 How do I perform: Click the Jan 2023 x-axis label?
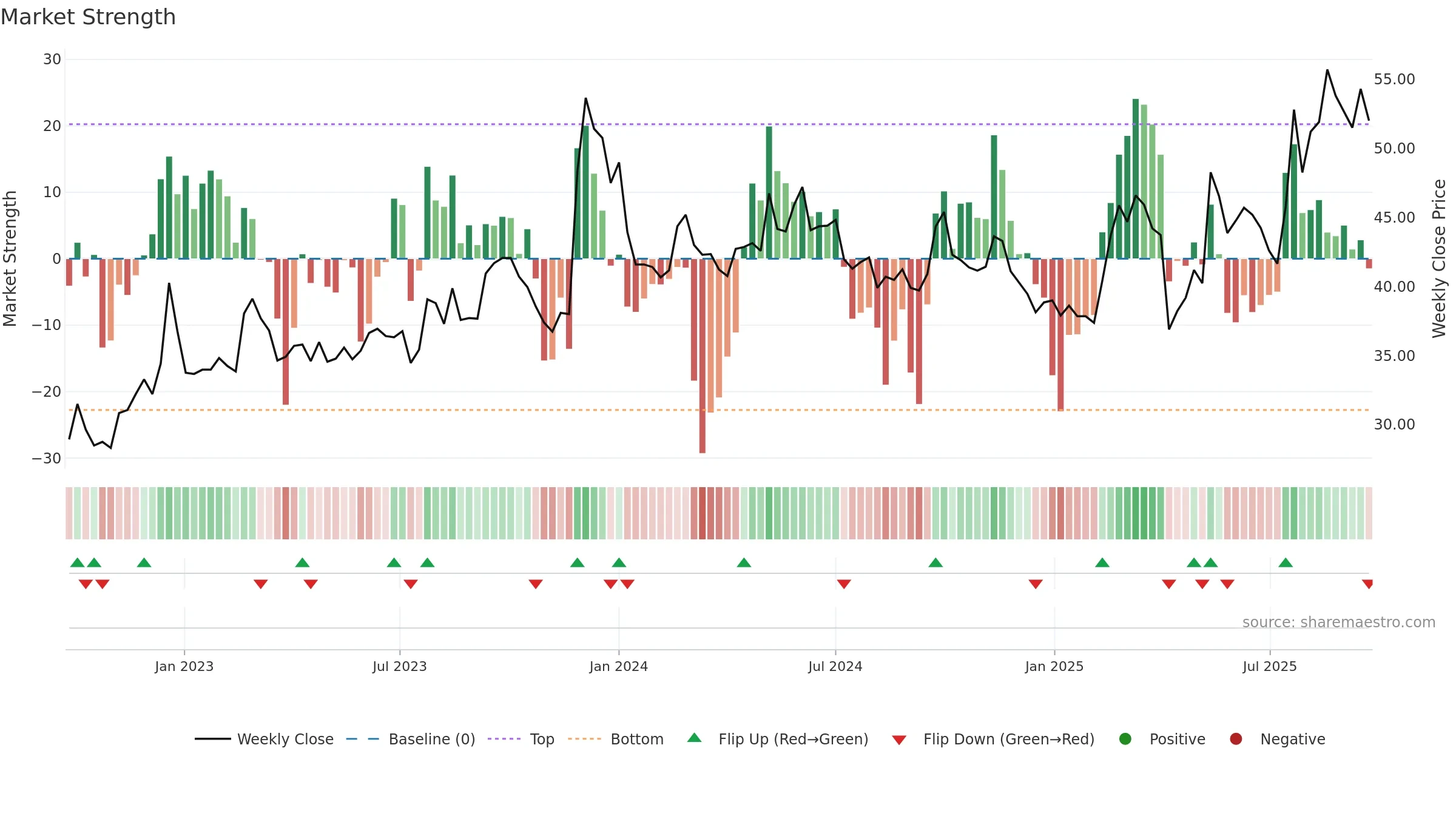[x=184, y=666]
